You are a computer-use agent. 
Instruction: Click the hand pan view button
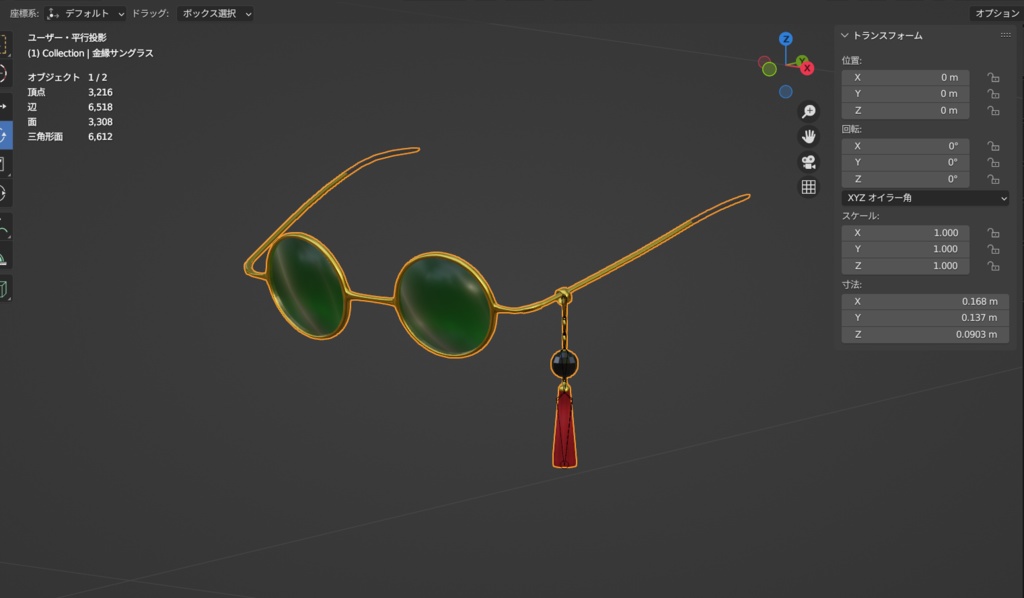(808, 136)
